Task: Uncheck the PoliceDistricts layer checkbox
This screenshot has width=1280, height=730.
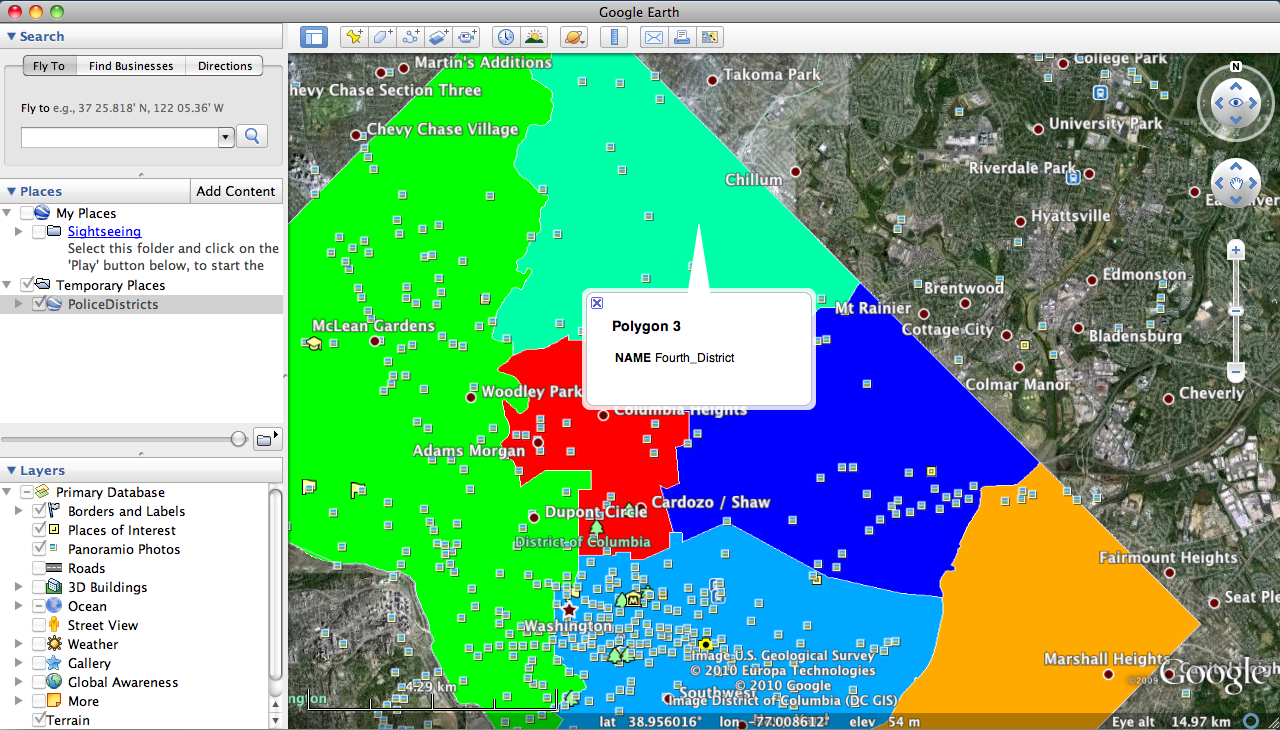Action: point(40,304)
